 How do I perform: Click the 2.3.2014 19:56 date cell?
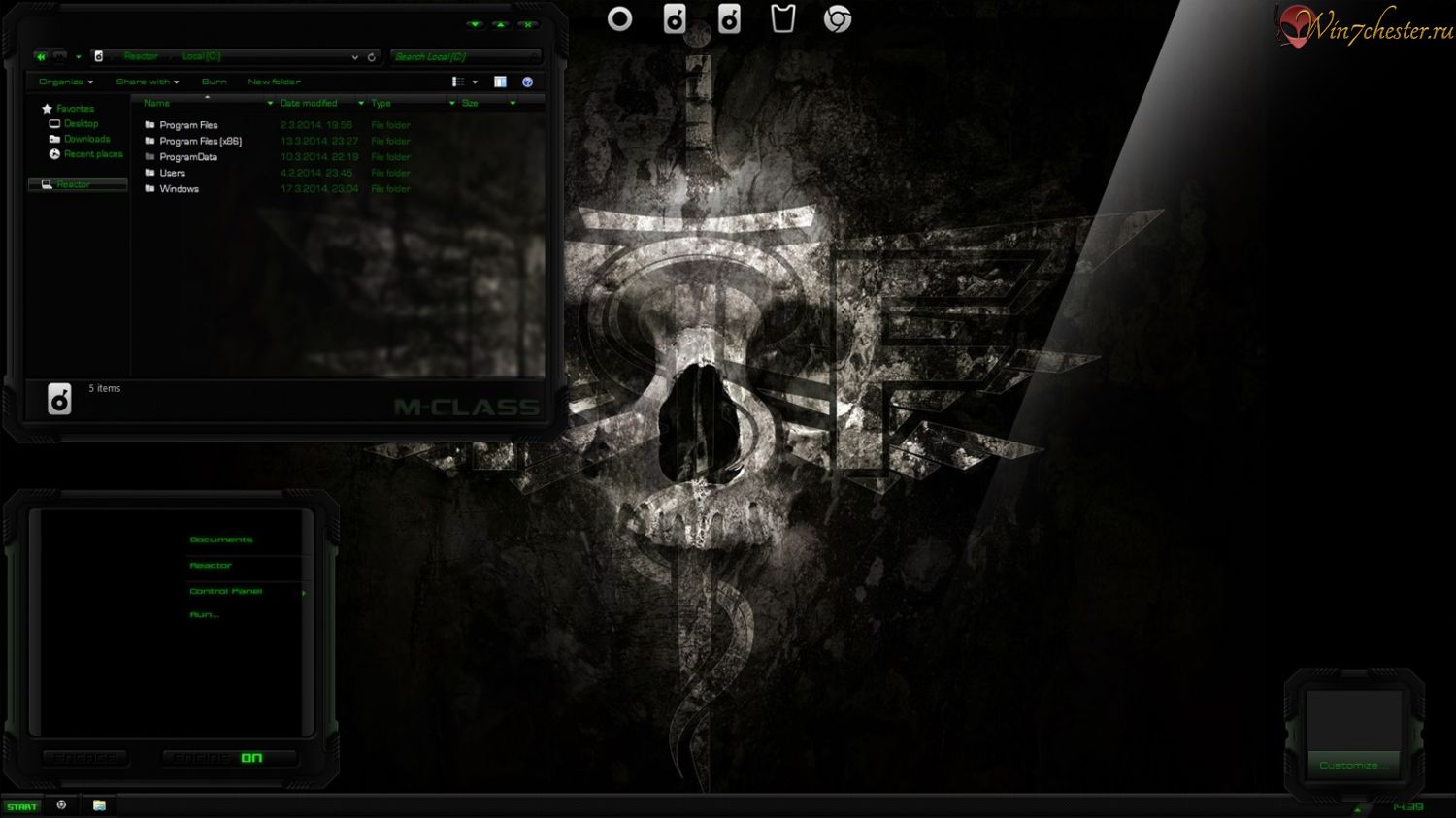316,125
